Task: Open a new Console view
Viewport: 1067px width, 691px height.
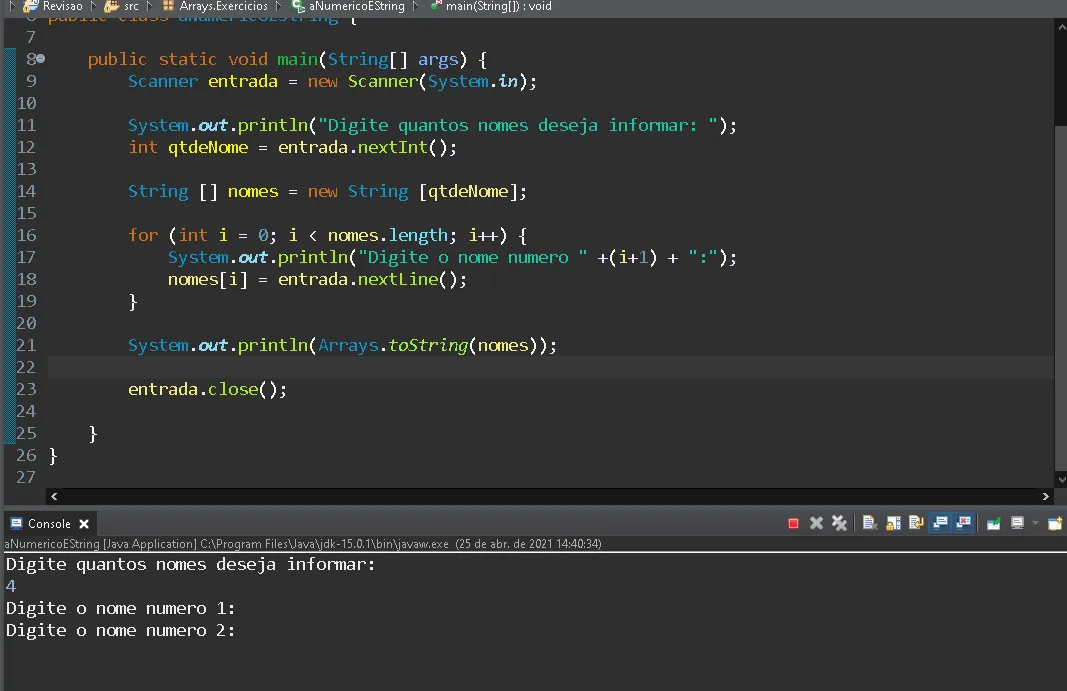Action: tap(1056, 522)
